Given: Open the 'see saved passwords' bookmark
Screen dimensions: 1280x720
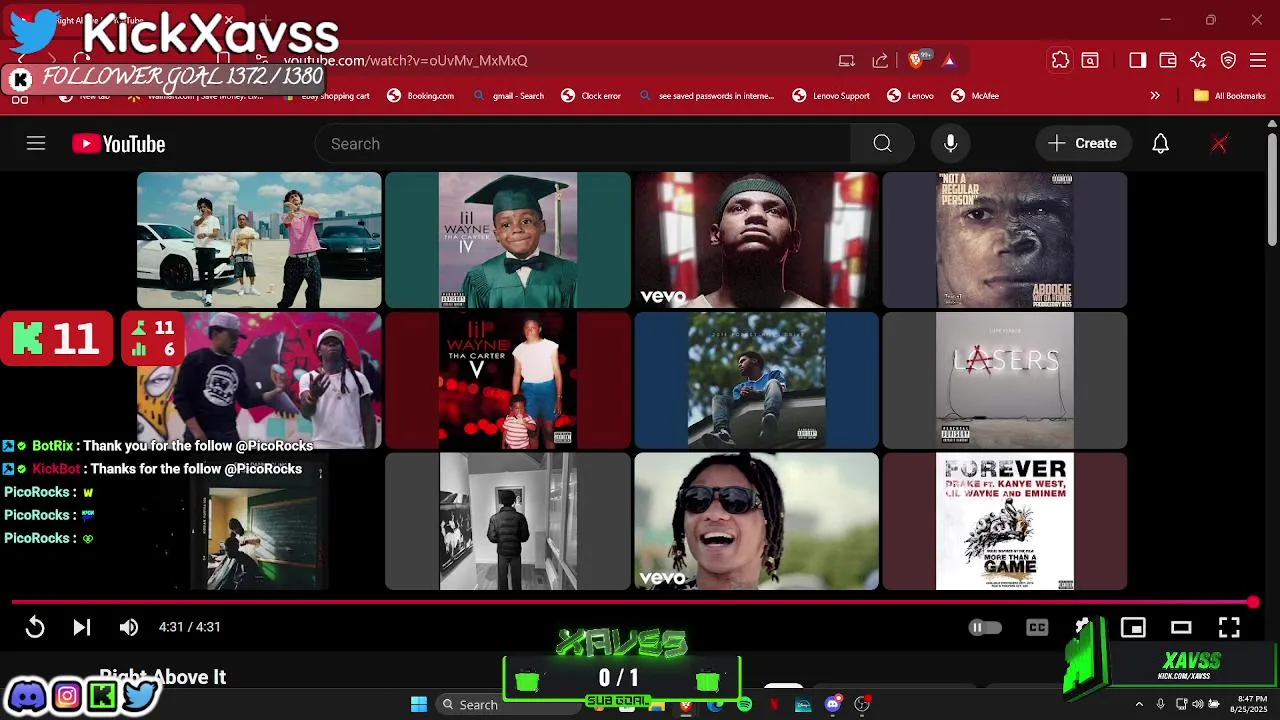Looking at the screenshot, I should click(707, 96).
